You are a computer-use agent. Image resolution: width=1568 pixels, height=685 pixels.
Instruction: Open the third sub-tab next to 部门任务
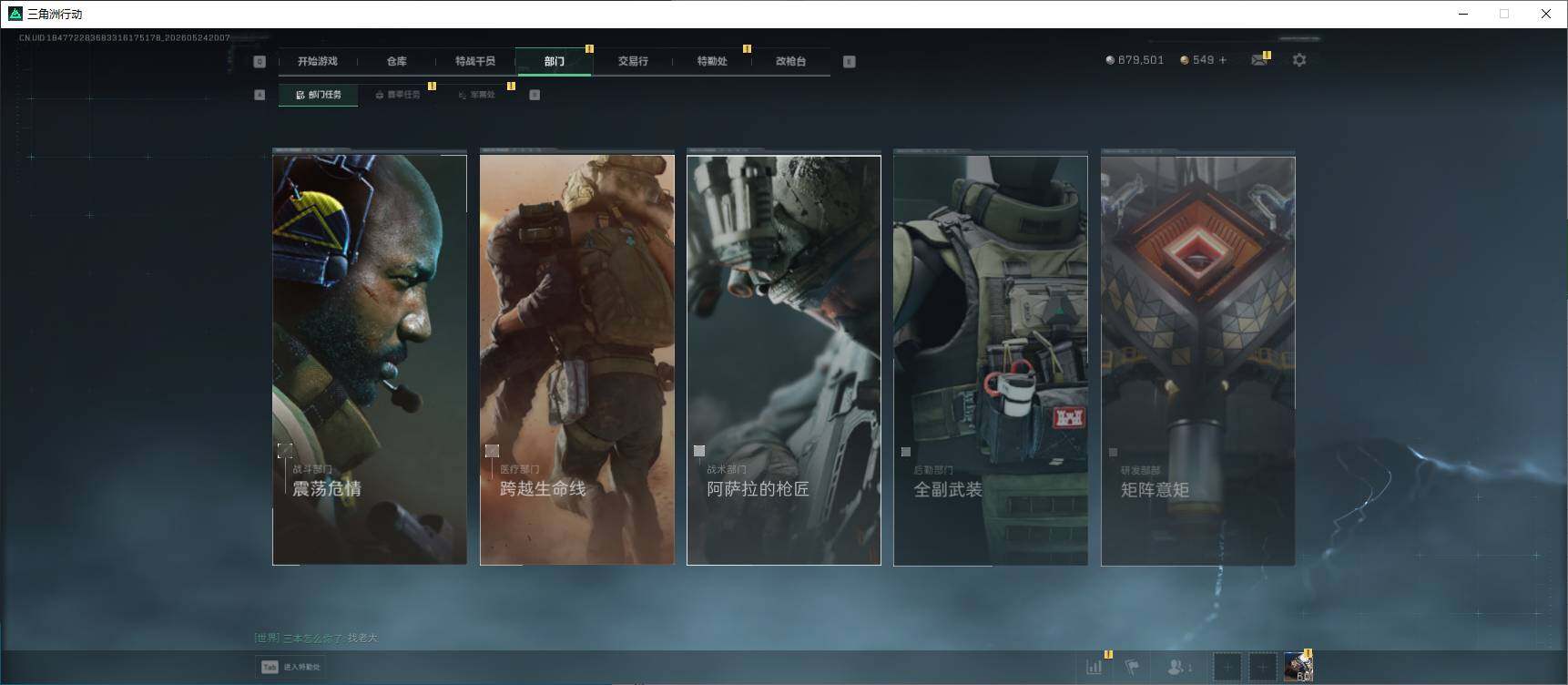point(477,95)
